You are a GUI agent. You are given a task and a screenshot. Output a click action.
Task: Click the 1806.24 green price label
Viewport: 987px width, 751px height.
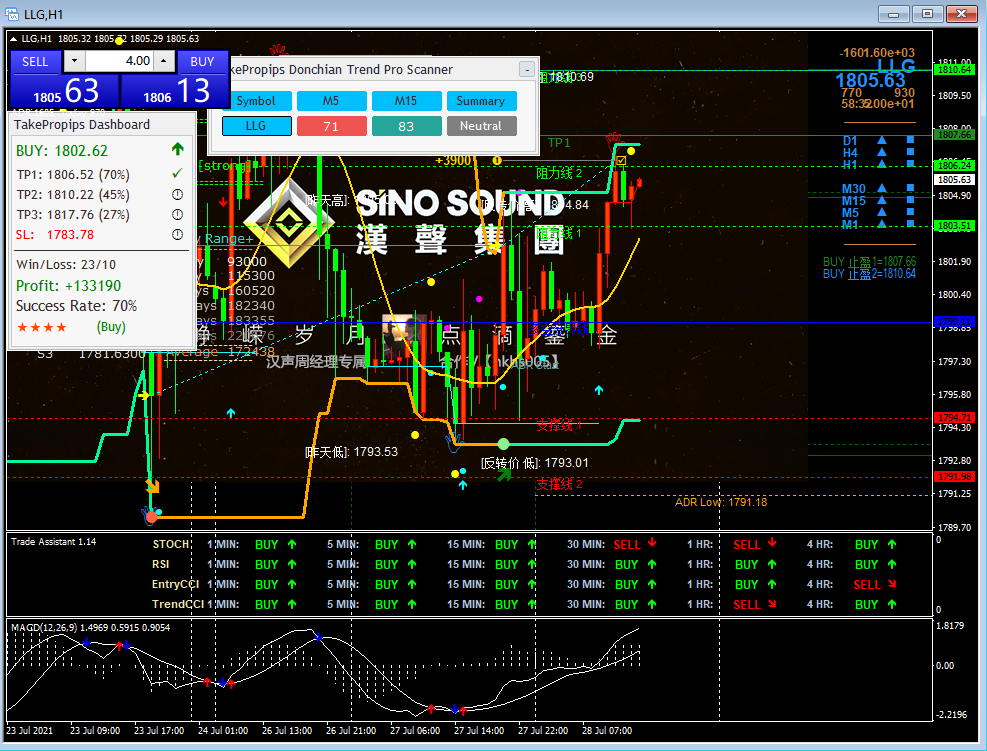point(954,165)
